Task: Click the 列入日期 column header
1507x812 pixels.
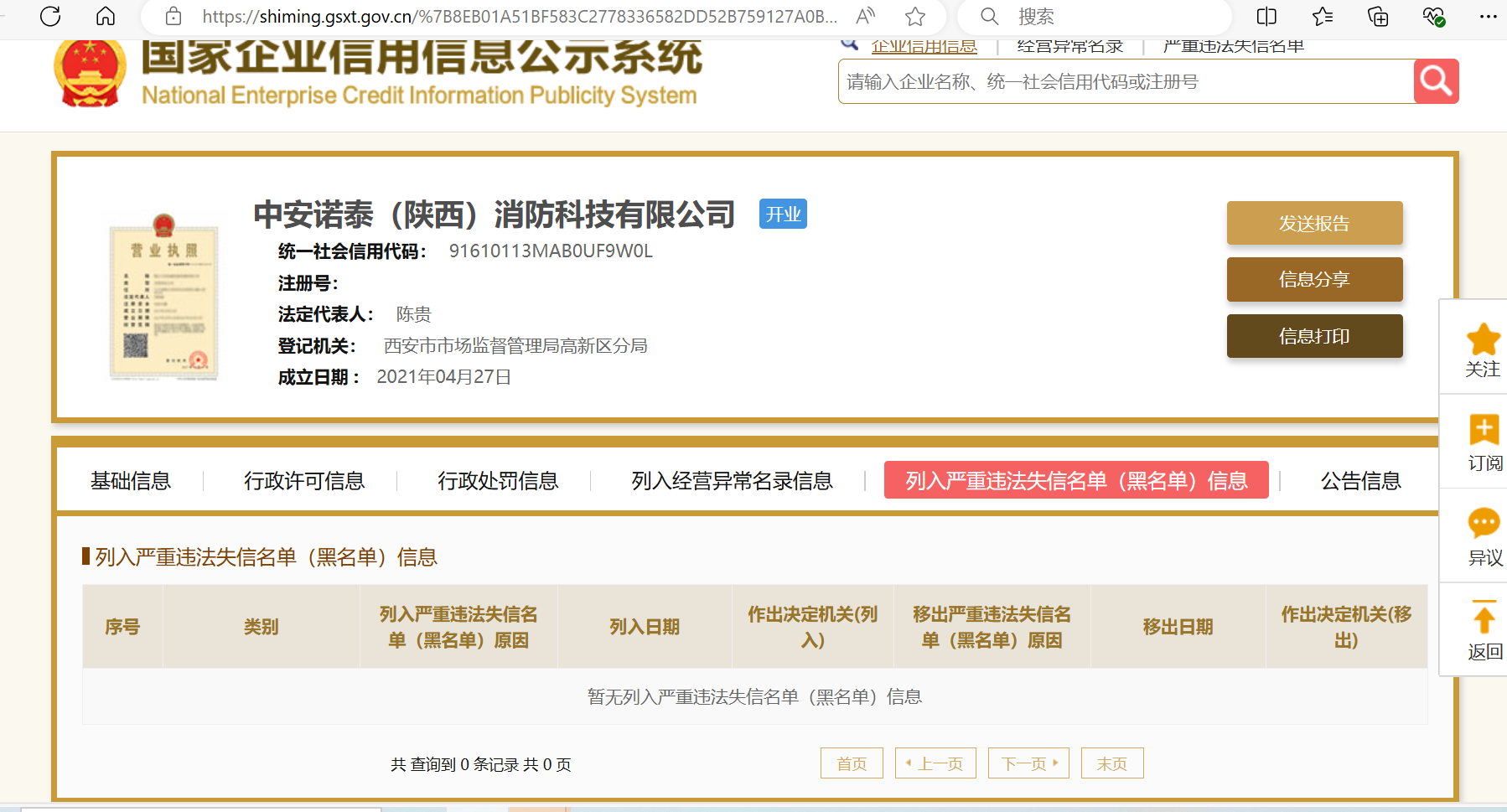Action: coord(645,627)
